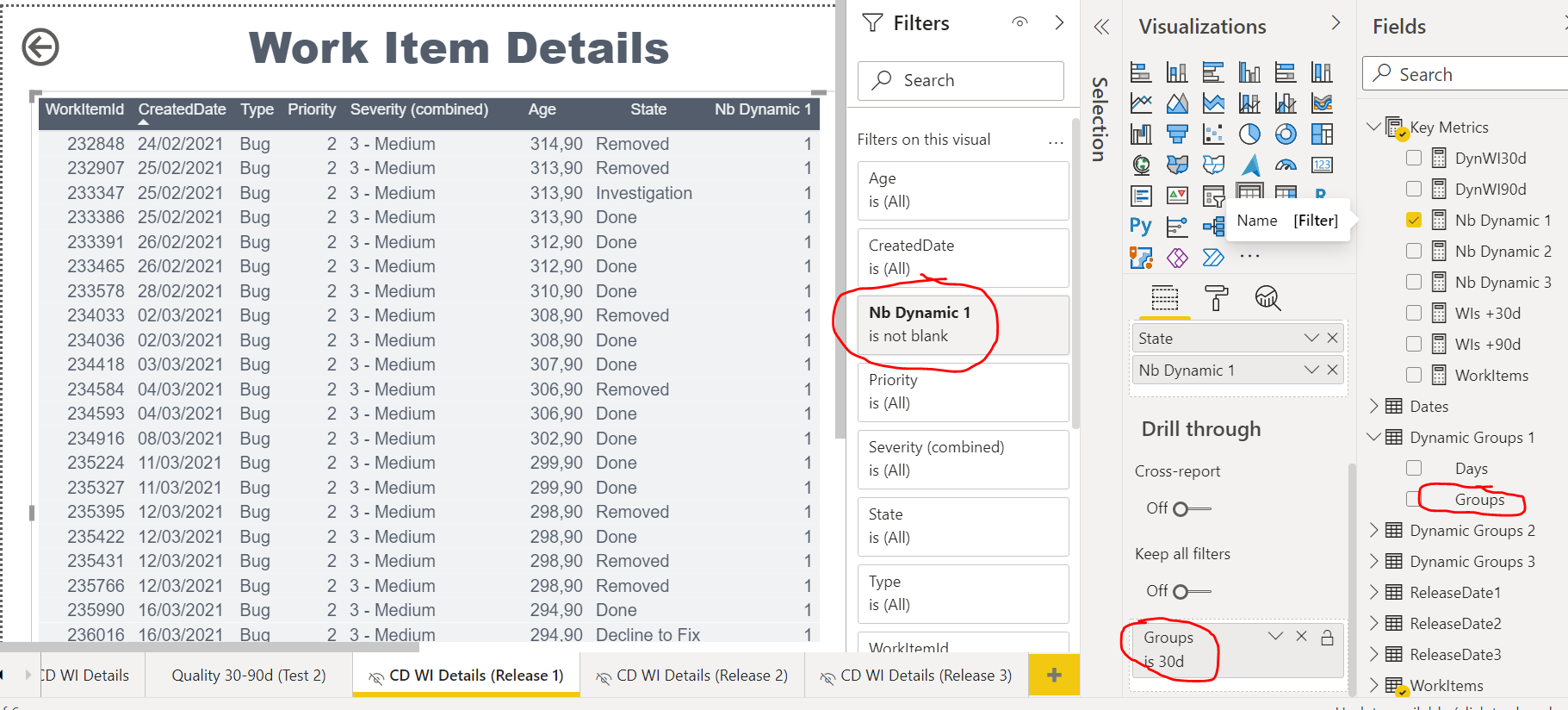Select the pie chart visual

coord(1249,134)
